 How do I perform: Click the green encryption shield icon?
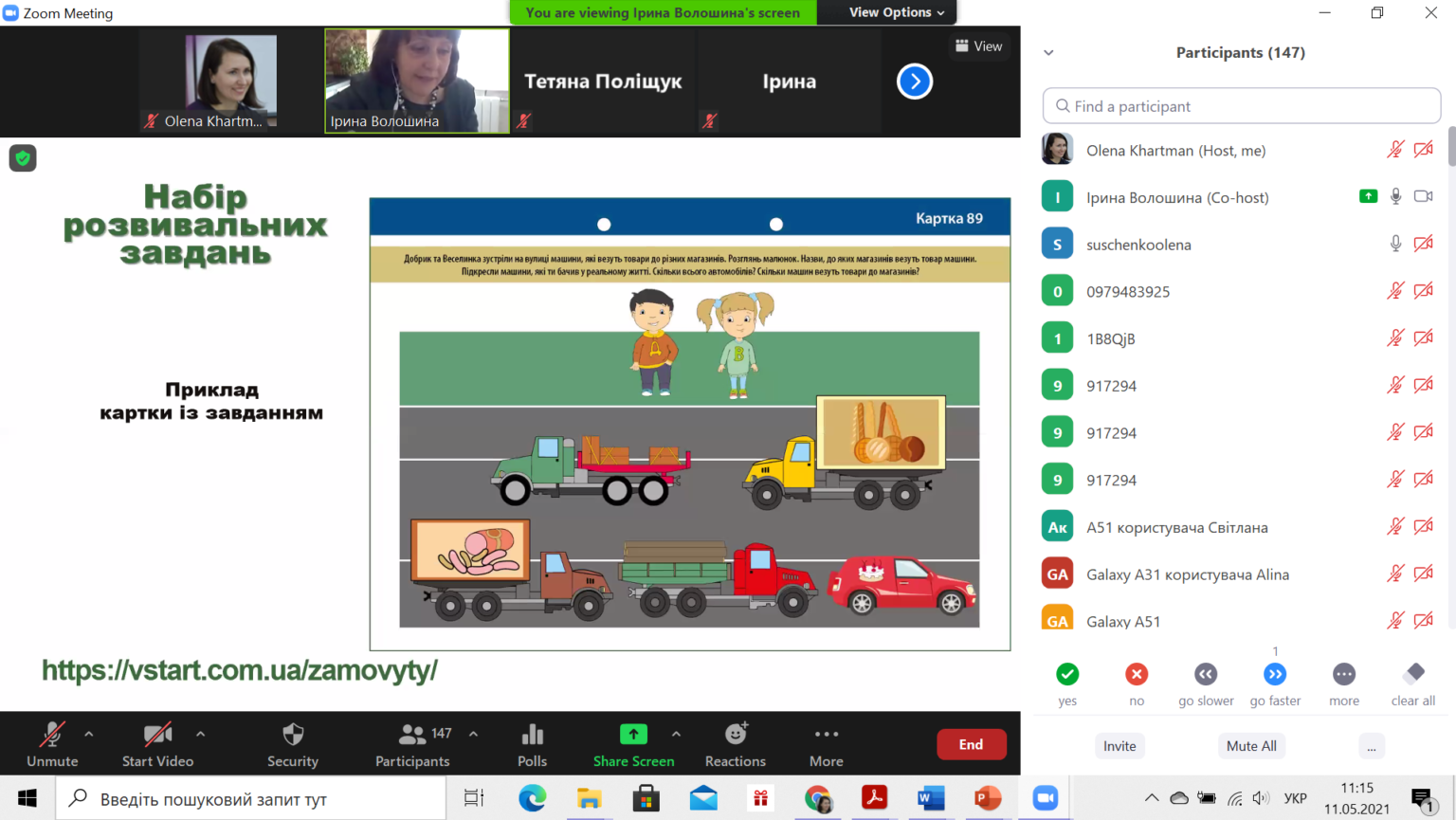[23, 158]
